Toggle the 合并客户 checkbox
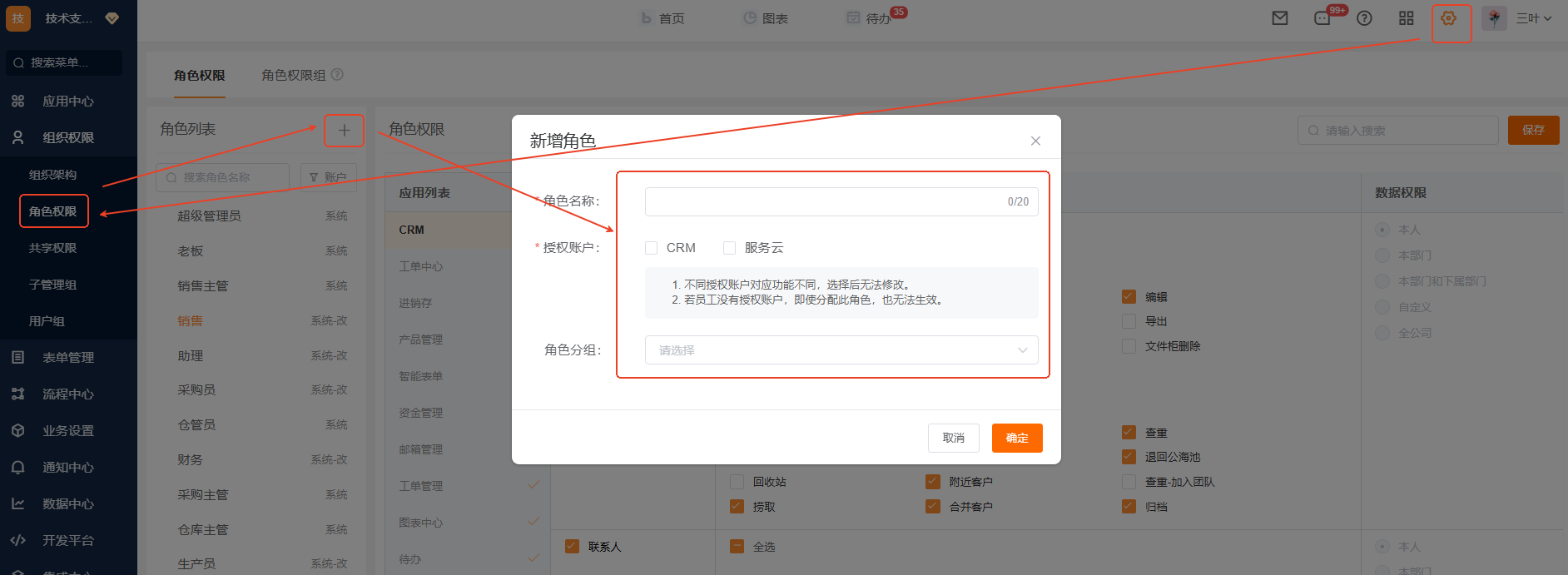Image resolution: width=1568 pixels, height=575 pixels. pos(933,506)
